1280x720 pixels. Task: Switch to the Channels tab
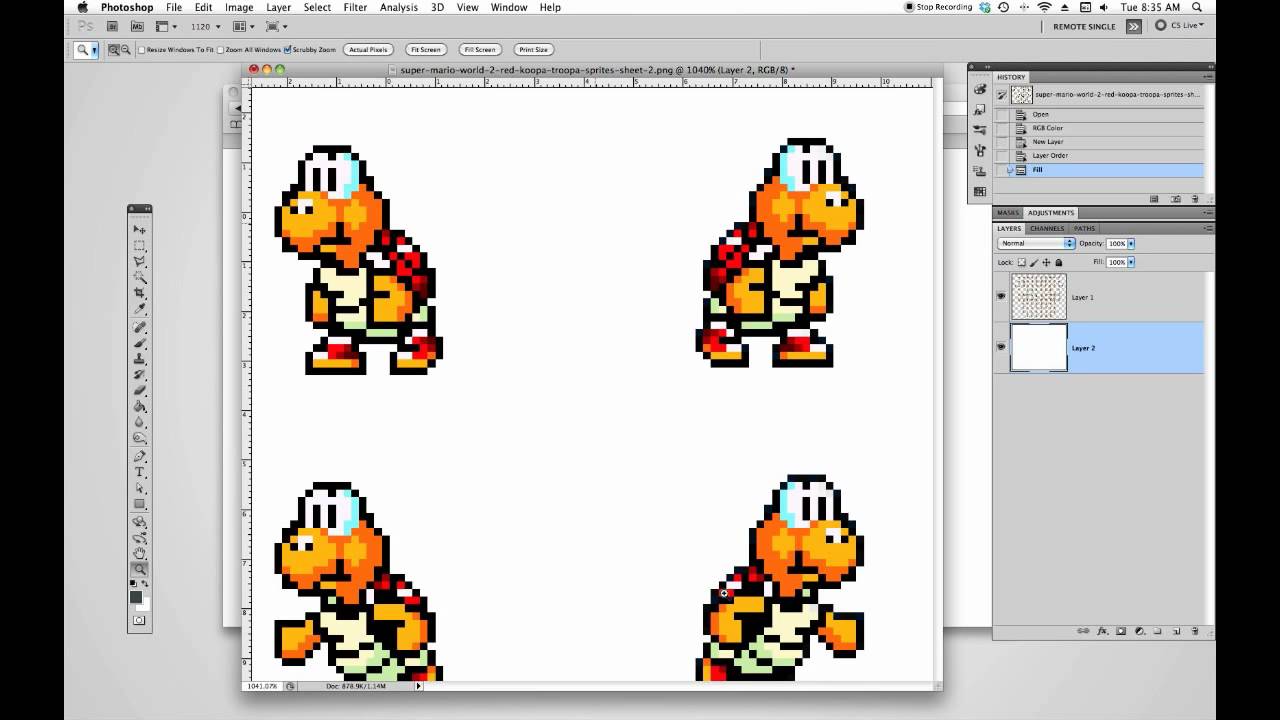pyautogui.click(x=1046, y=228)
